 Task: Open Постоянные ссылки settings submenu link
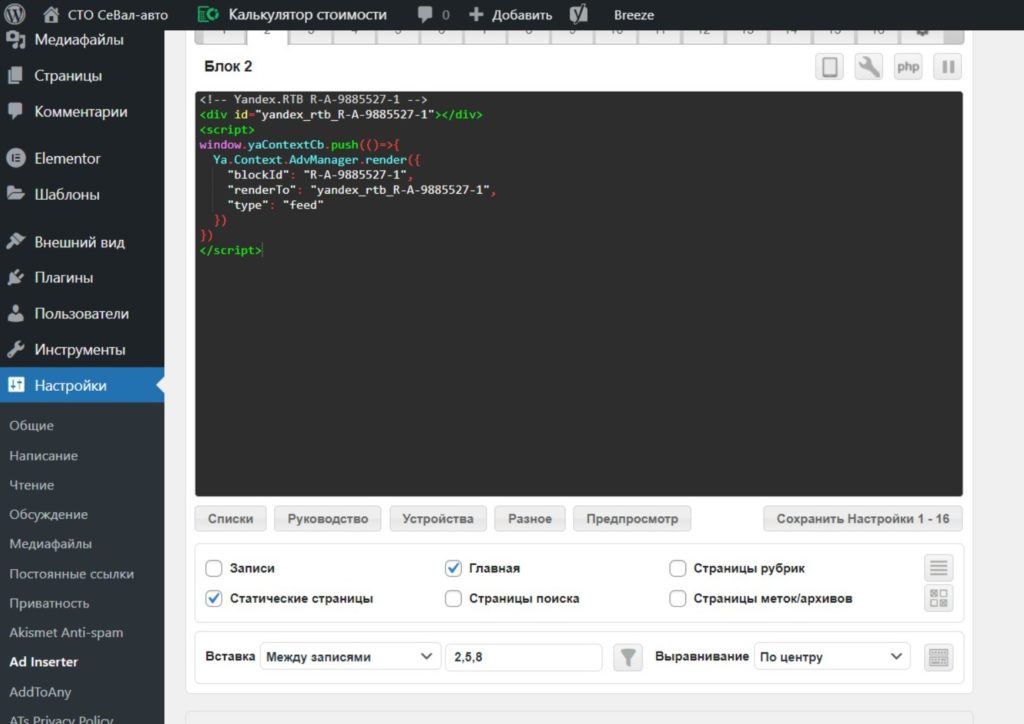click(x=72, y=574)
